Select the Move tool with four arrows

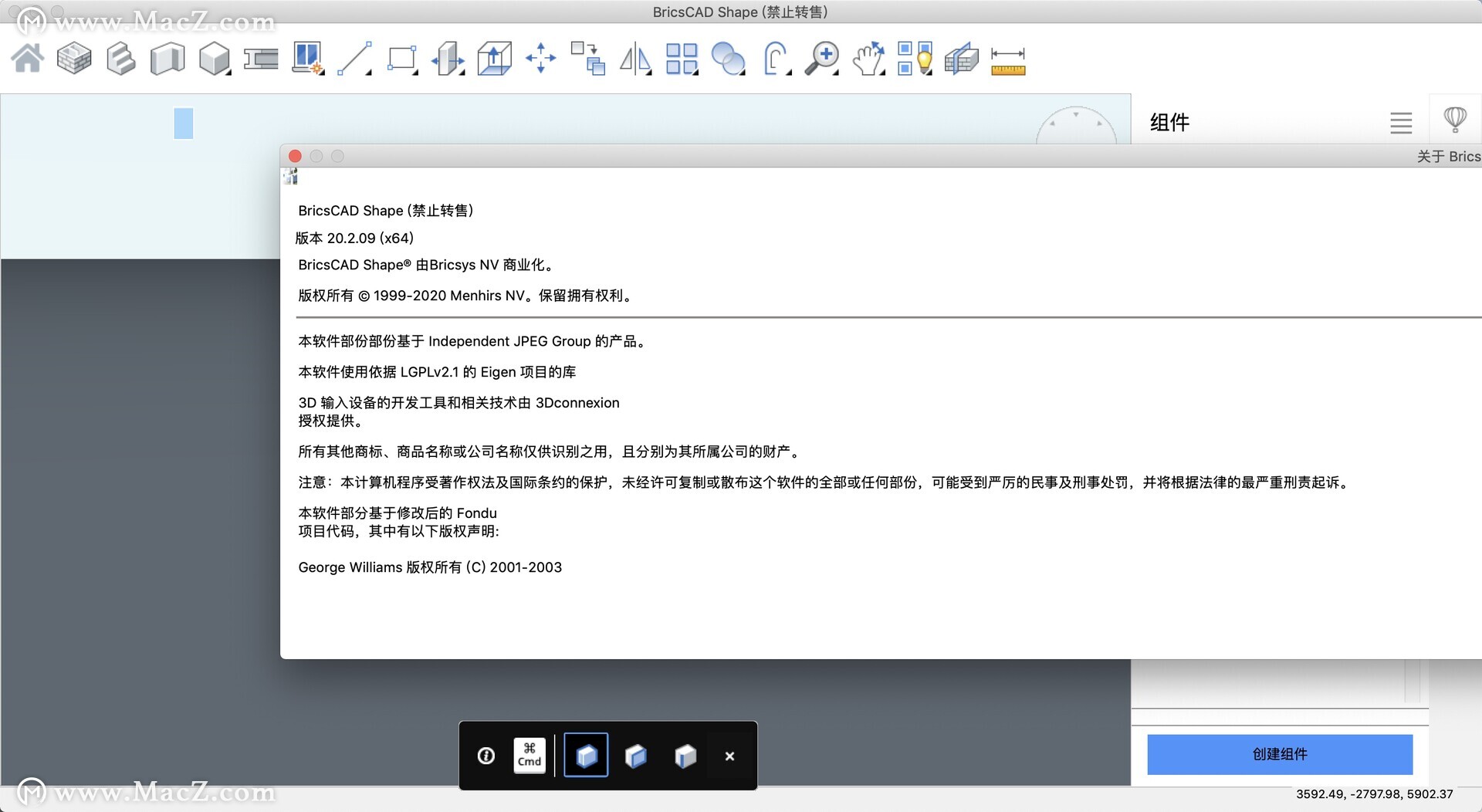coord(541,58)
